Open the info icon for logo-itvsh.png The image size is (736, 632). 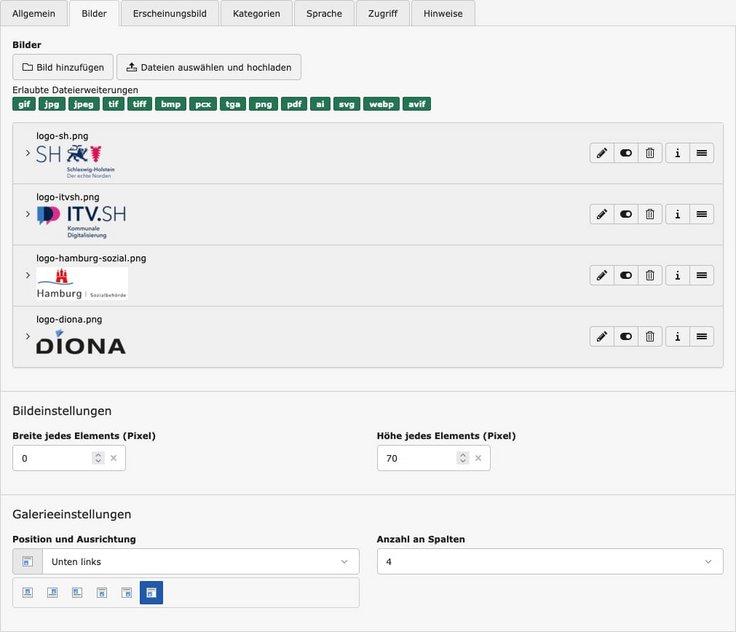[677, 214]
